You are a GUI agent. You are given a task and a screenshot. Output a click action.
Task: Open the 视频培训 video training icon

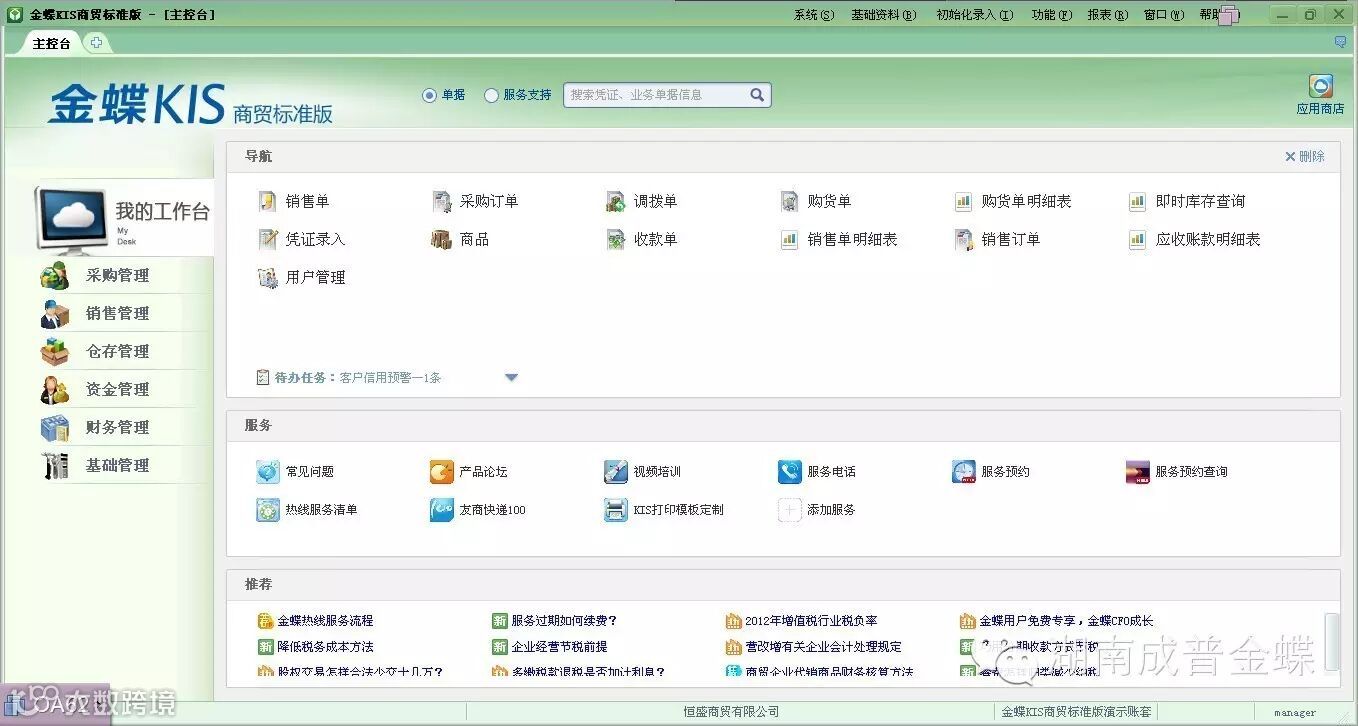(x=616, y=471)
